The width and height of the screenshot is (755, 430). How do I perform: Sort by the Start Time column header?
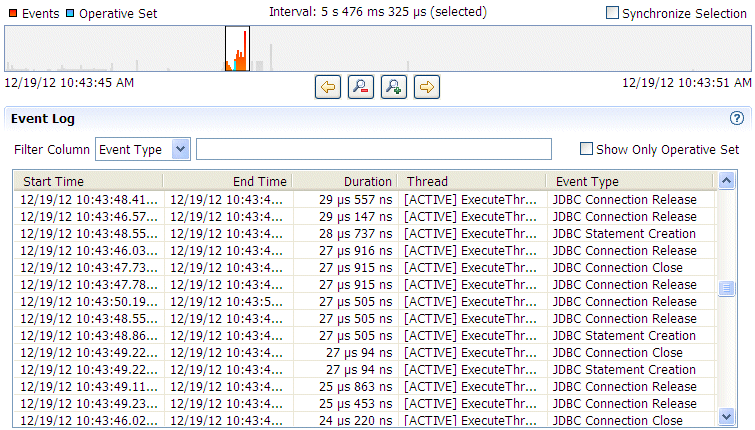(88, 181)
